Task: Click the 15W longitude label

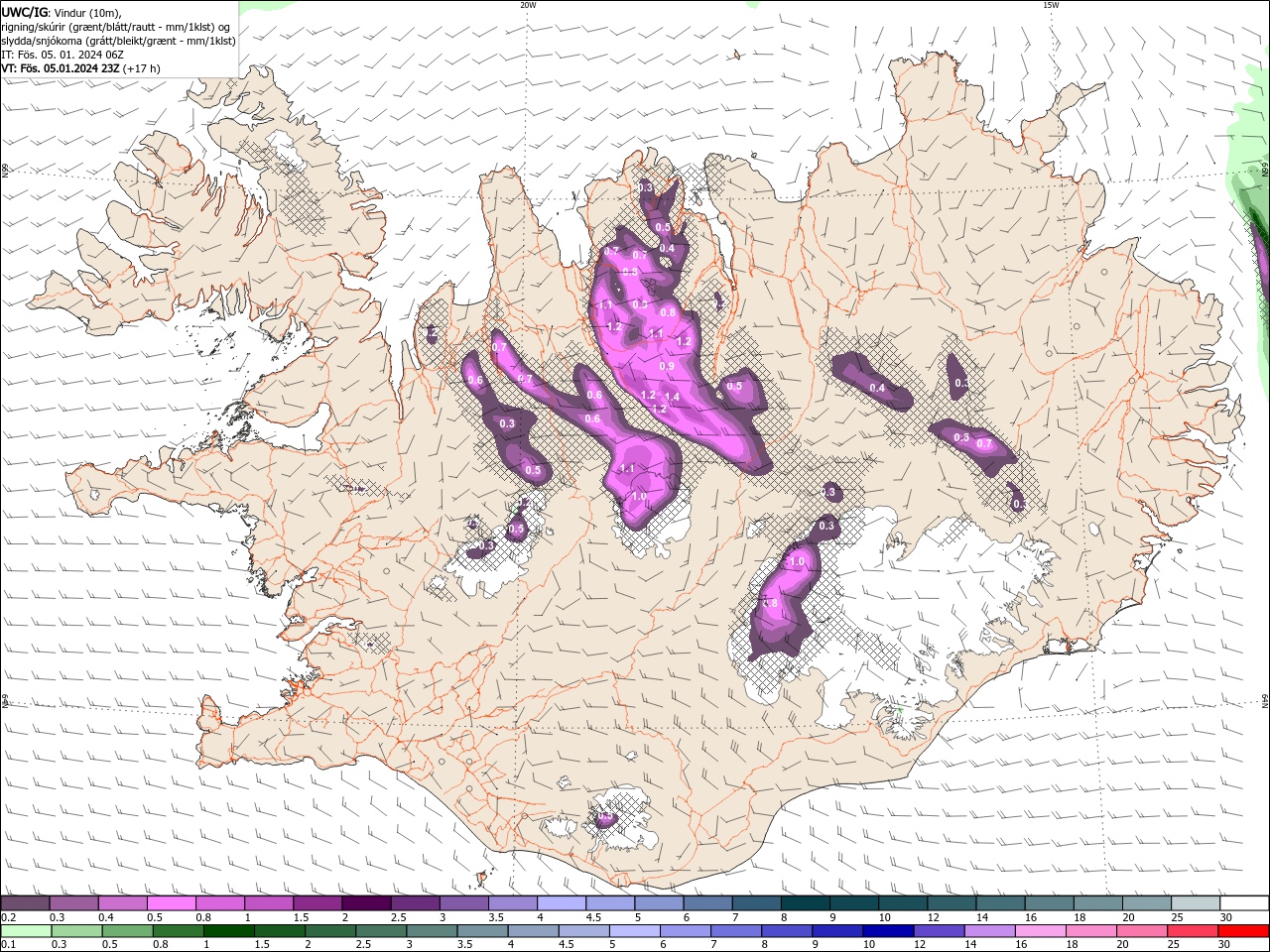Action: 1051,5
